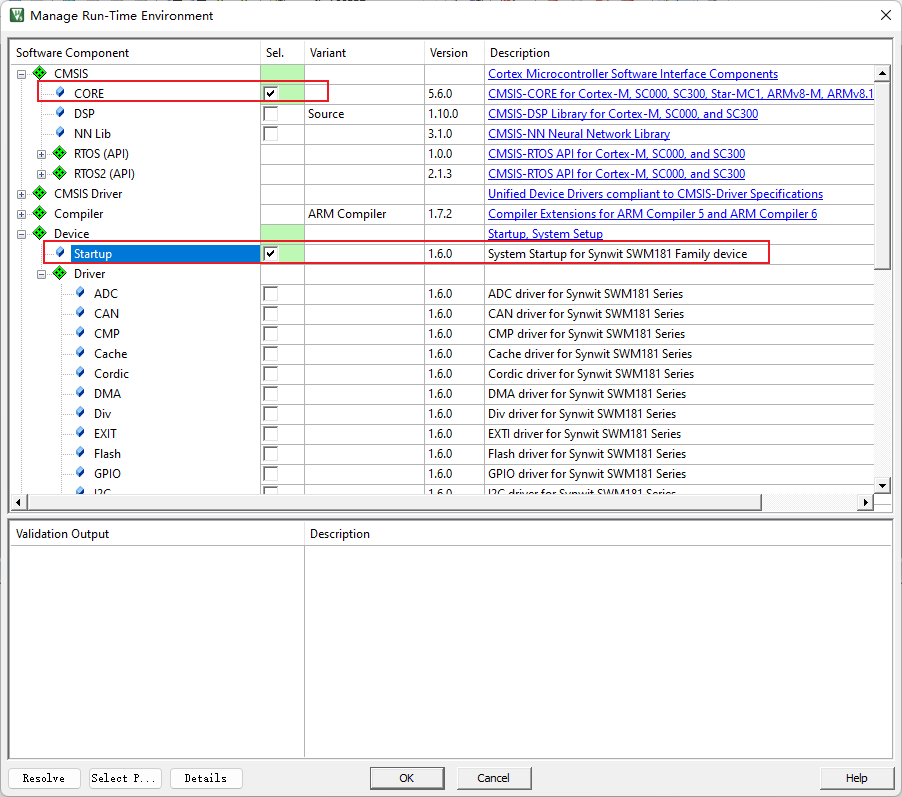
Task: Collapse the Device tree node
Action: coord(21,234)
